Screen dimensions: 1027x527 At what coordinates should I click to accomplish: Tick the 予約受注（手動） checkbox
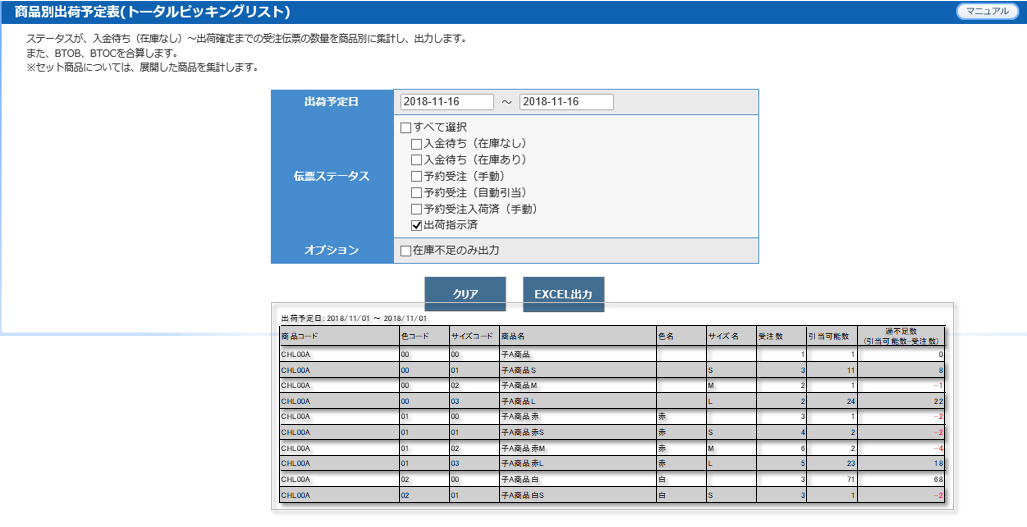click(417, 177)
